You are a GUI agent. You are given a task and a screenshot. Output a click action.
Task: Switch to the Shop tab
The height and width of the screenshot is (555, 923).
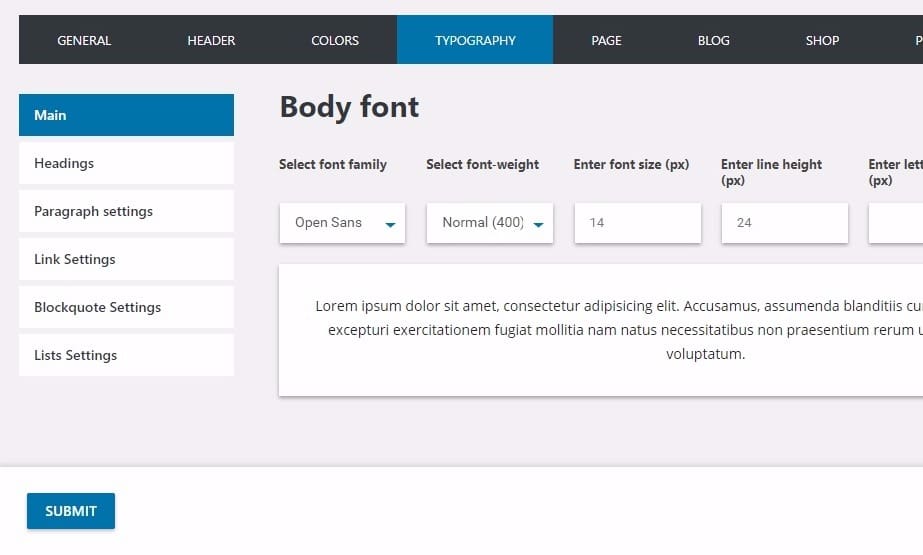(822, 40)
